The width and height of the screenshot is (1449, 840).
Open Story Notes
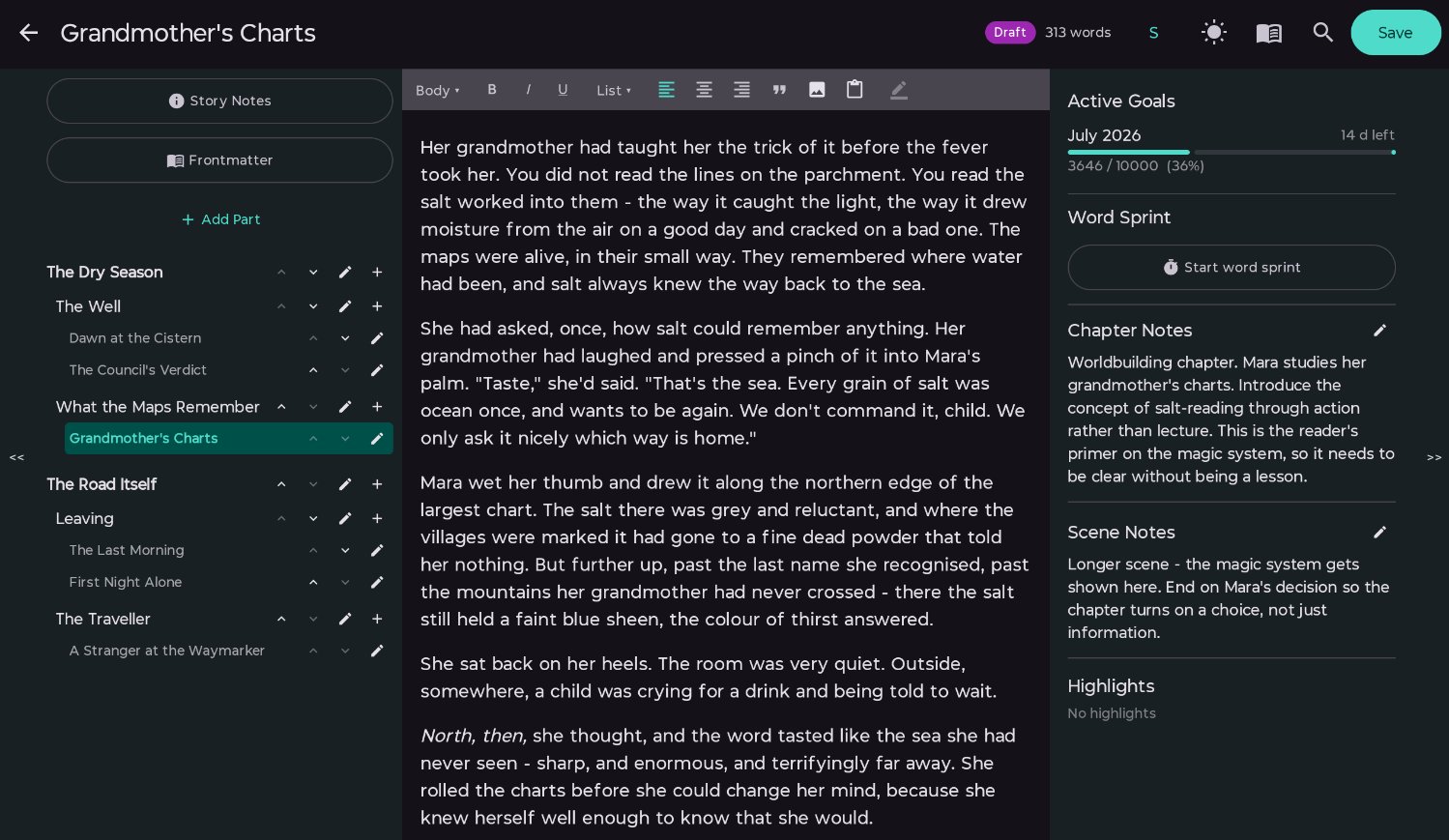219,101
